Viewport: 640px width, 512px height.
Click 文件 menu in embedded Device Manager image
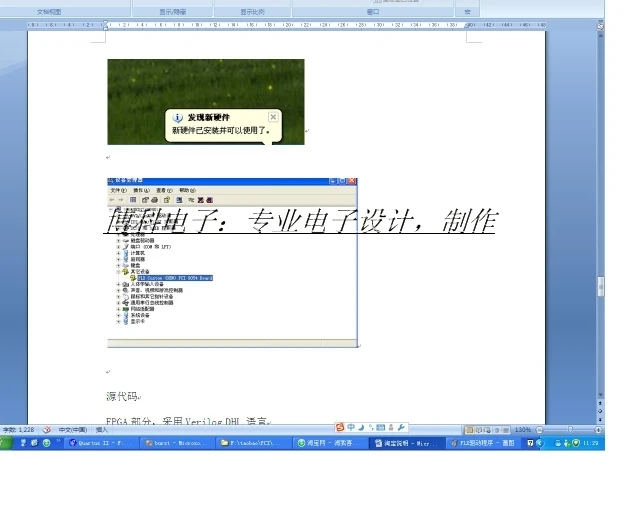click(x=118, y=191)
